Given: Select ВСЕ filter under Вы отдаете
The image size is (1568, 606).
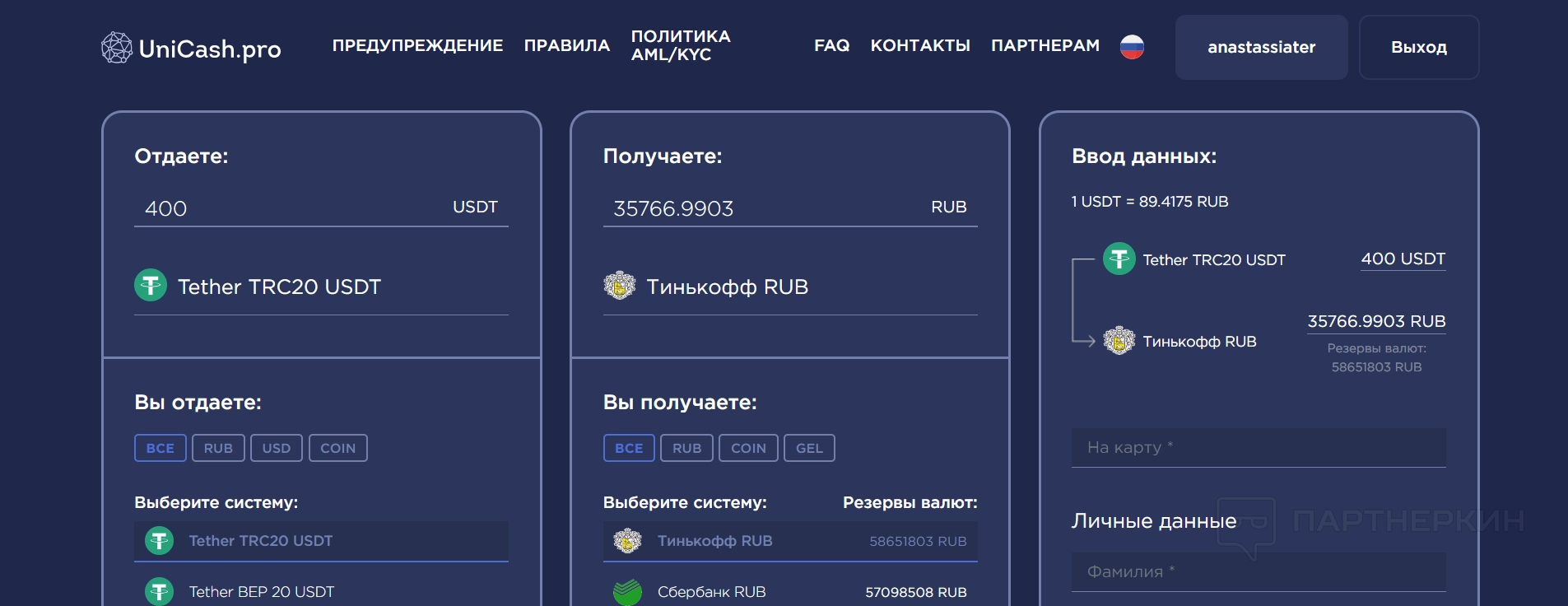Looking at the screenshot, I should coord(161,448).
